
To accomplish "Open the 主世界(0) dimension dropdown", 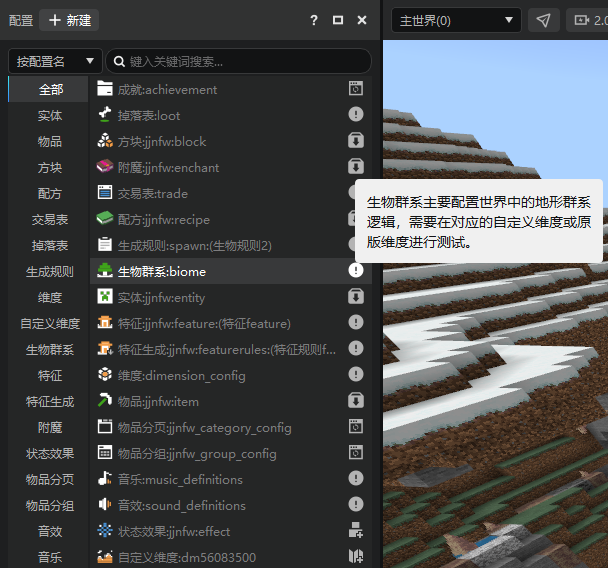I will [x=456, y=20].
